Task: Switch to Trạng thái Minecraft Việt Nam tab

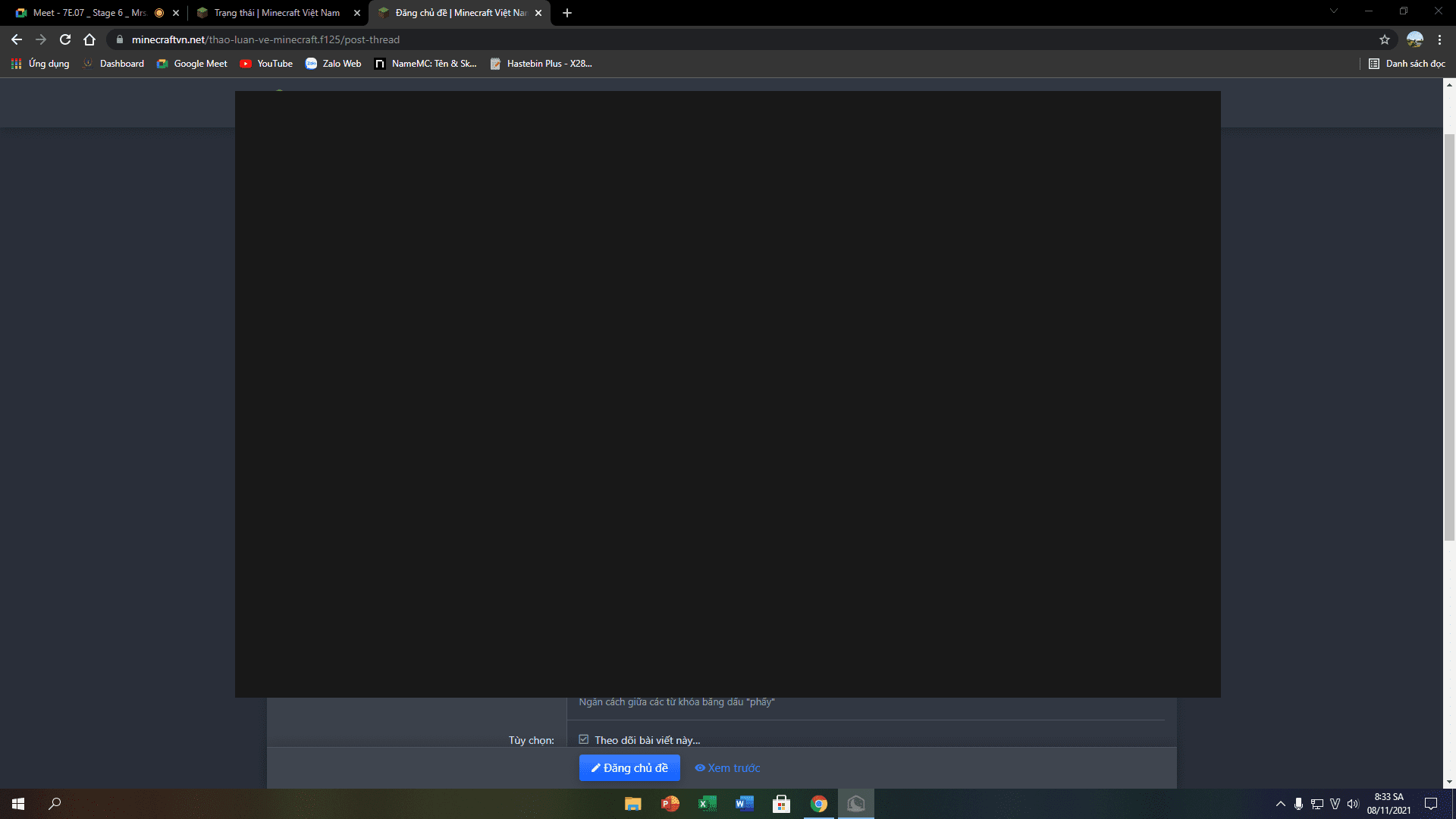Action: (x=276, y=13)
